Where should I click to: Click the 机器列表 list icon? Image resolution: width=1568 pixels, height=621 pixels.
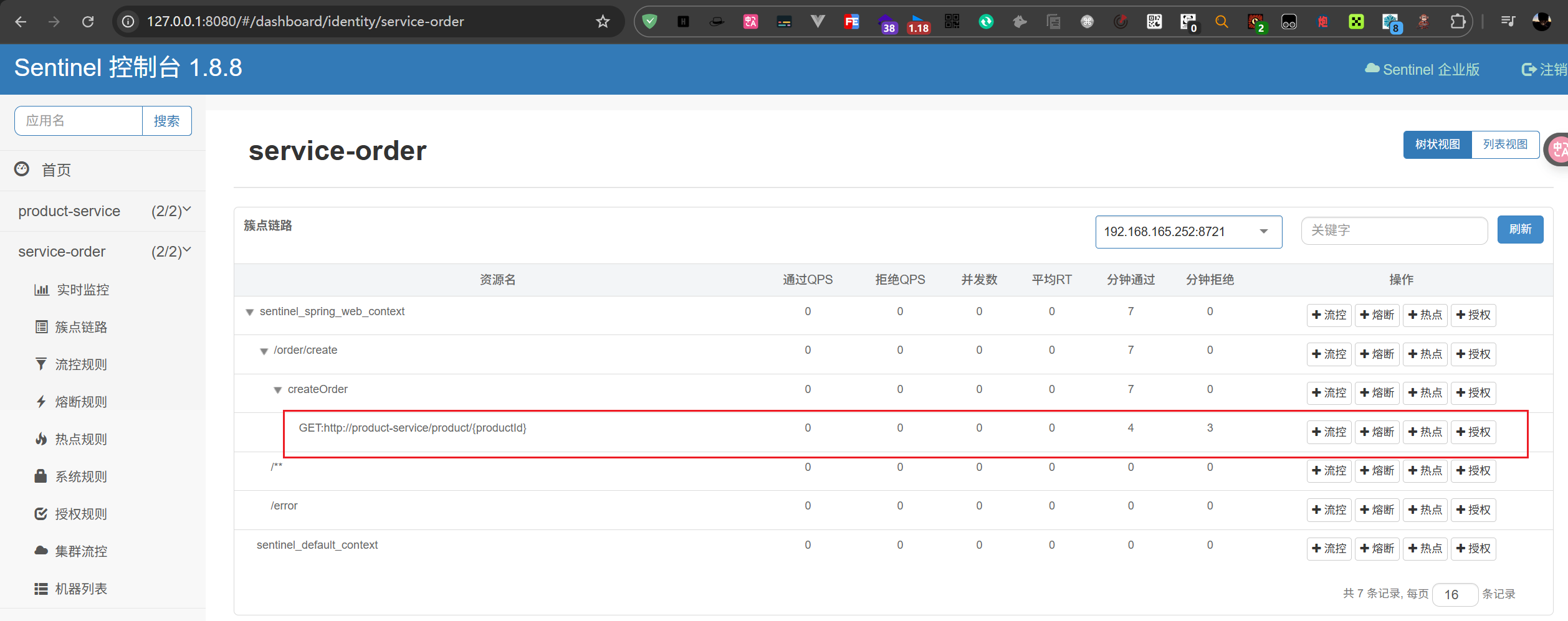pyautogui.click(x=41, y=589)
